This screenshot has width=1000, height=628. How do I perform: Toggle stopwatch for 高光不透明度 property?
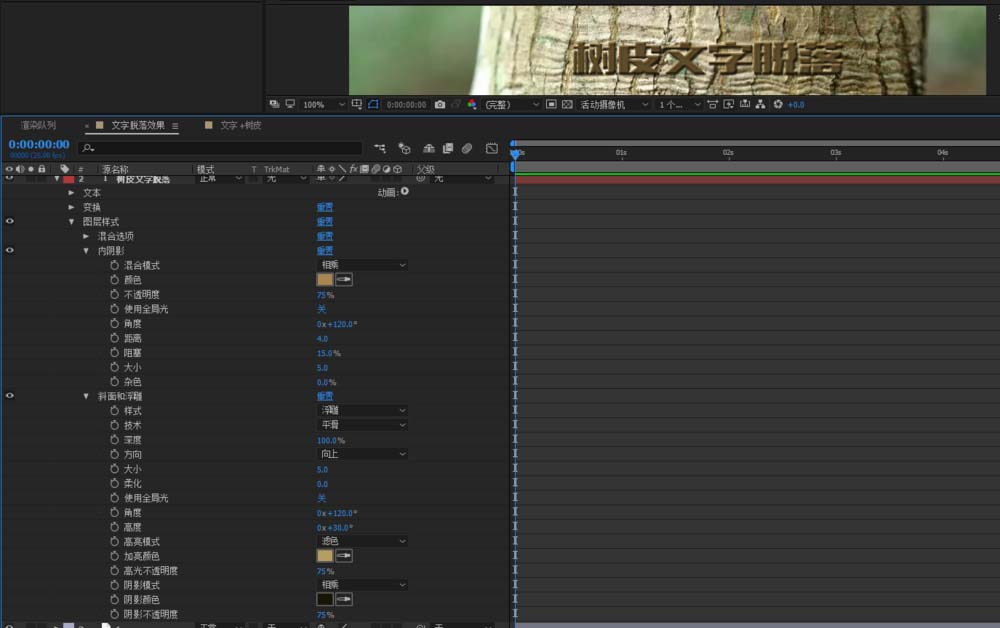tap(114, 571)
